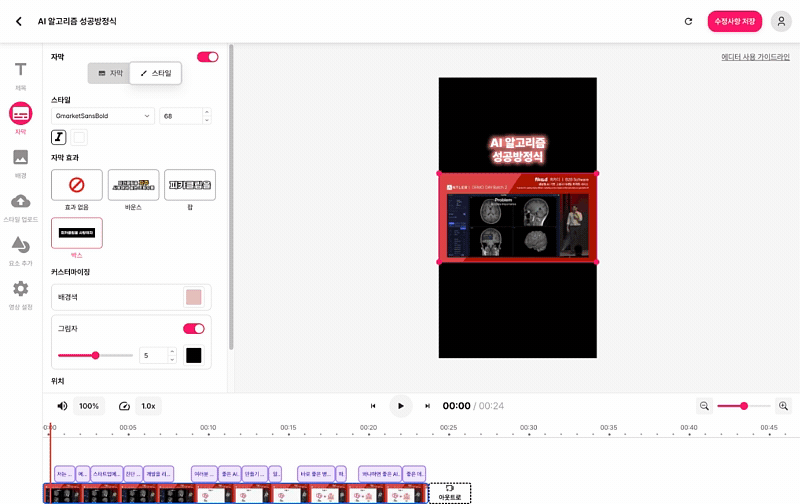Click the left panel vertical scrollbar
This screenshot has width=800, height=504.
click(x=231, y=197)
